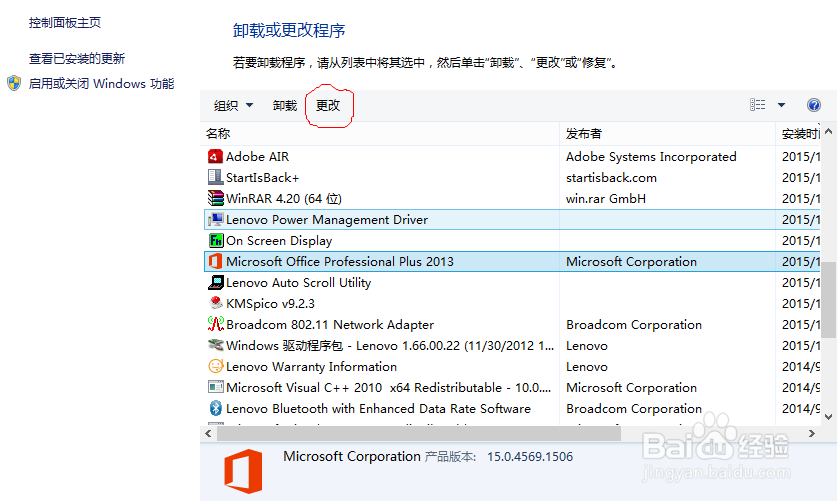This screenshot has height=501, width=837.
Task: Click the 更改 toolbar button
Action: pos(328,105)
